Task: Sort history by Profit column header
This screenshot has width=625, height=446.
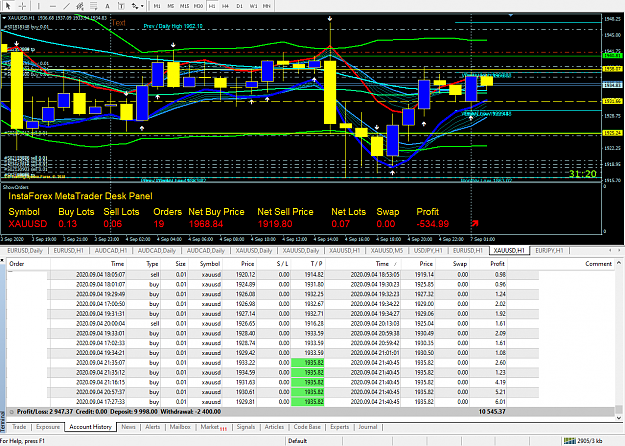Action: pyautogui.click(x=497, y=264)
